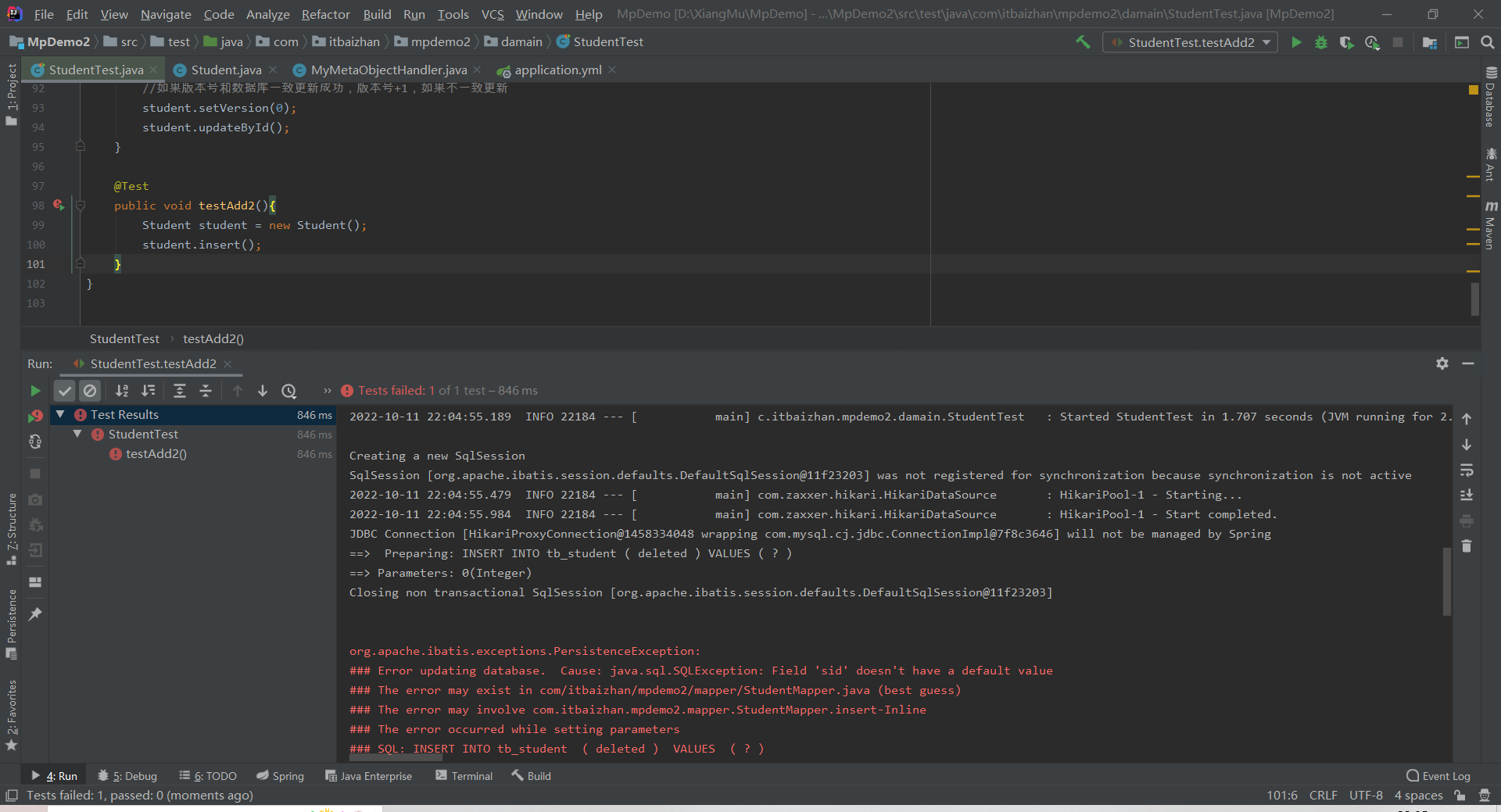Go to next failed test arrow
Image resolution: width=1501 pixels, height=812 pixels.
click(x=263, y=391)
